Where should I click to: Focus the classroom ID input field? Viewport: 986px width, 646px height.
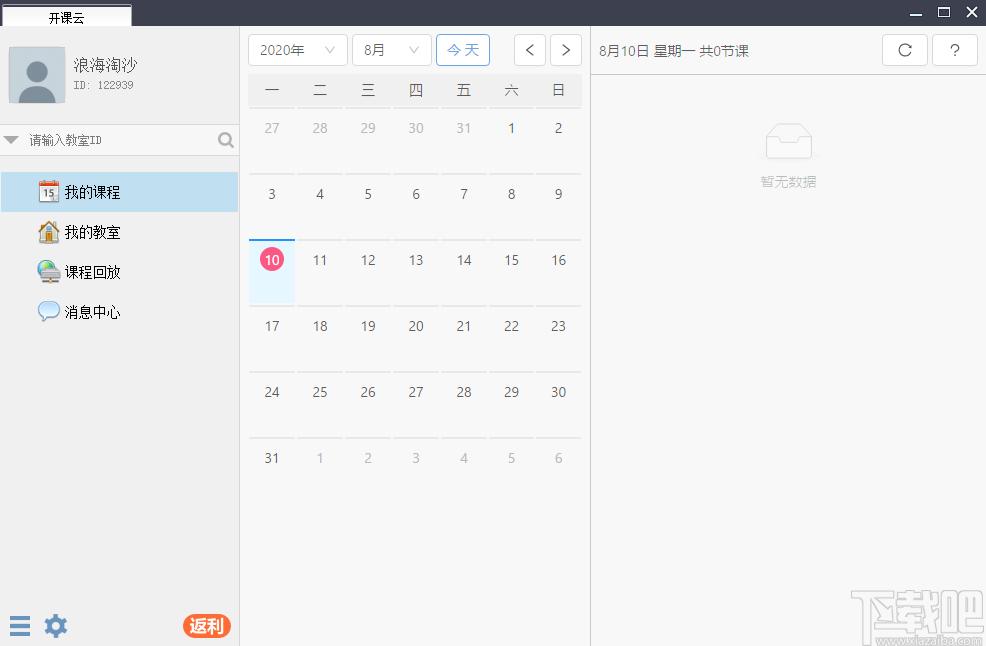119,140
